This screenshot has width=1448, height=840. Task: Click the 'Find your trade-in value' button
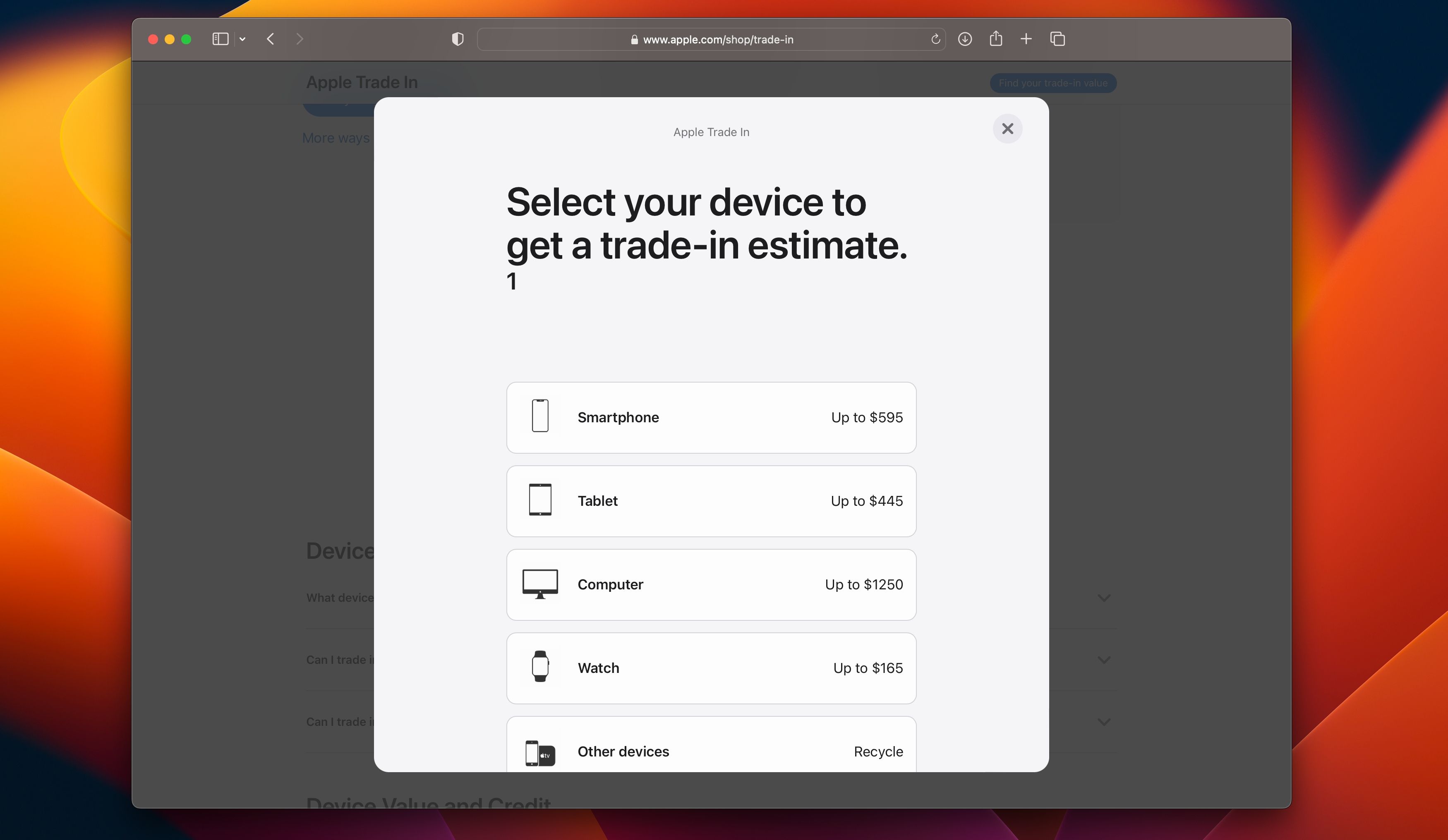[x=1052, y=83]
